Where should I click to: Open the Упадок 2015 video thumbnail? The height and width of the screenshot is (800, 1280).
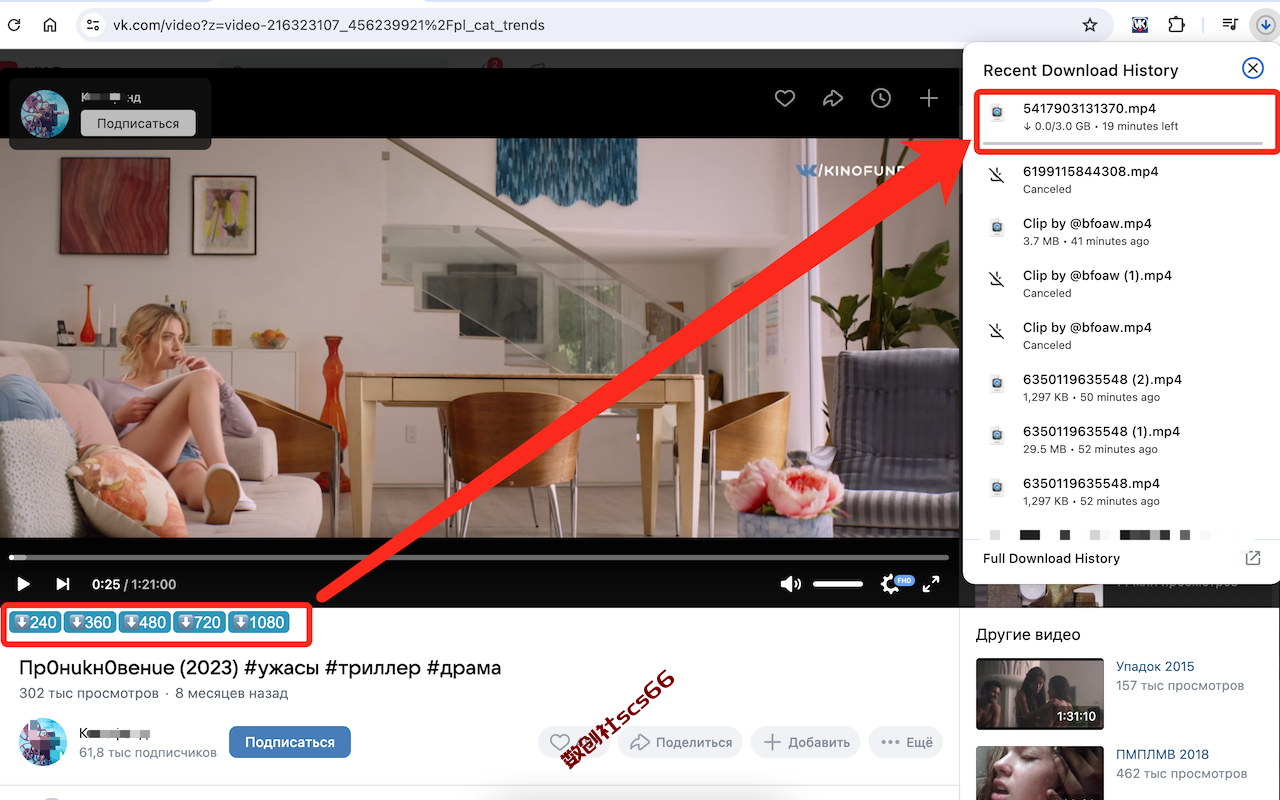[x=1039, y=693]
